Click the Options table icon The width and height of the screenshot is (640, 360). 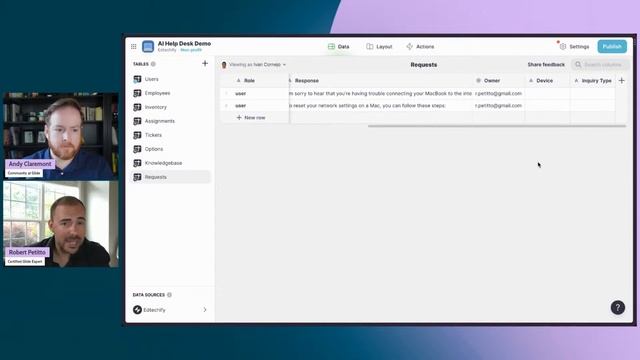137,149
